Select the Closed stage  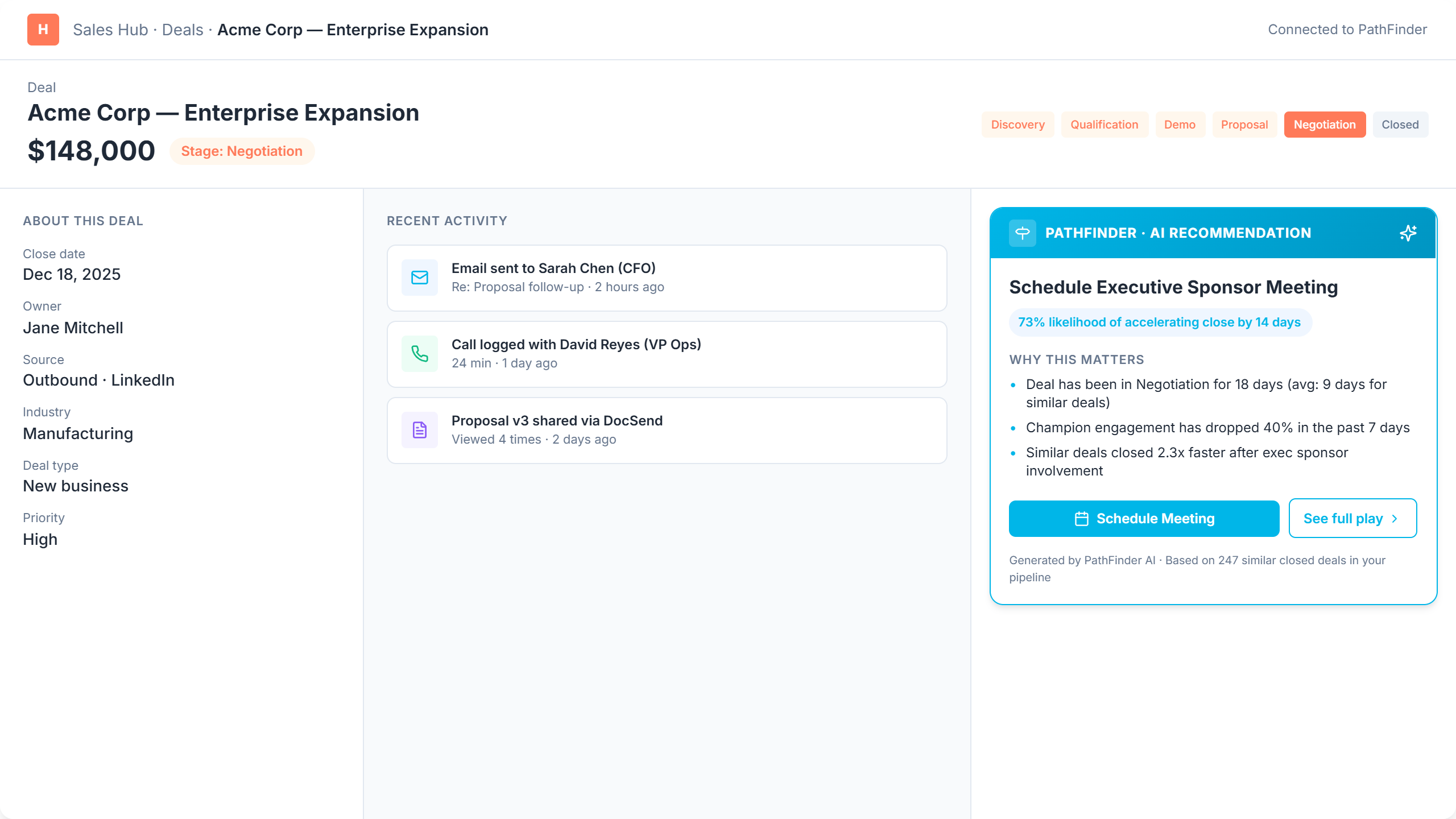(1400, 125)
